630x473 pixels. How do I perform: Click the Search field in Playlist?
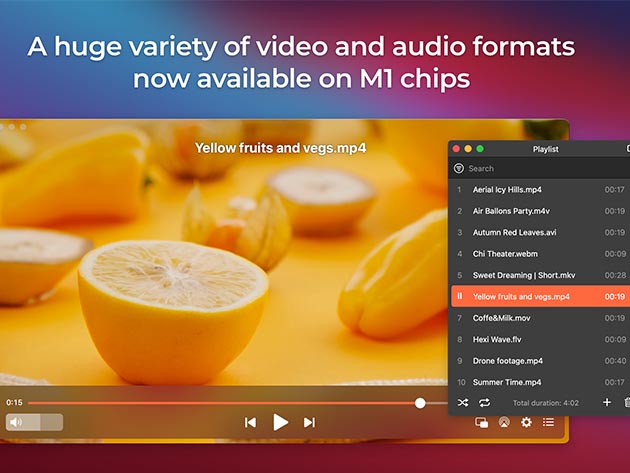click(x=539, y=168)
